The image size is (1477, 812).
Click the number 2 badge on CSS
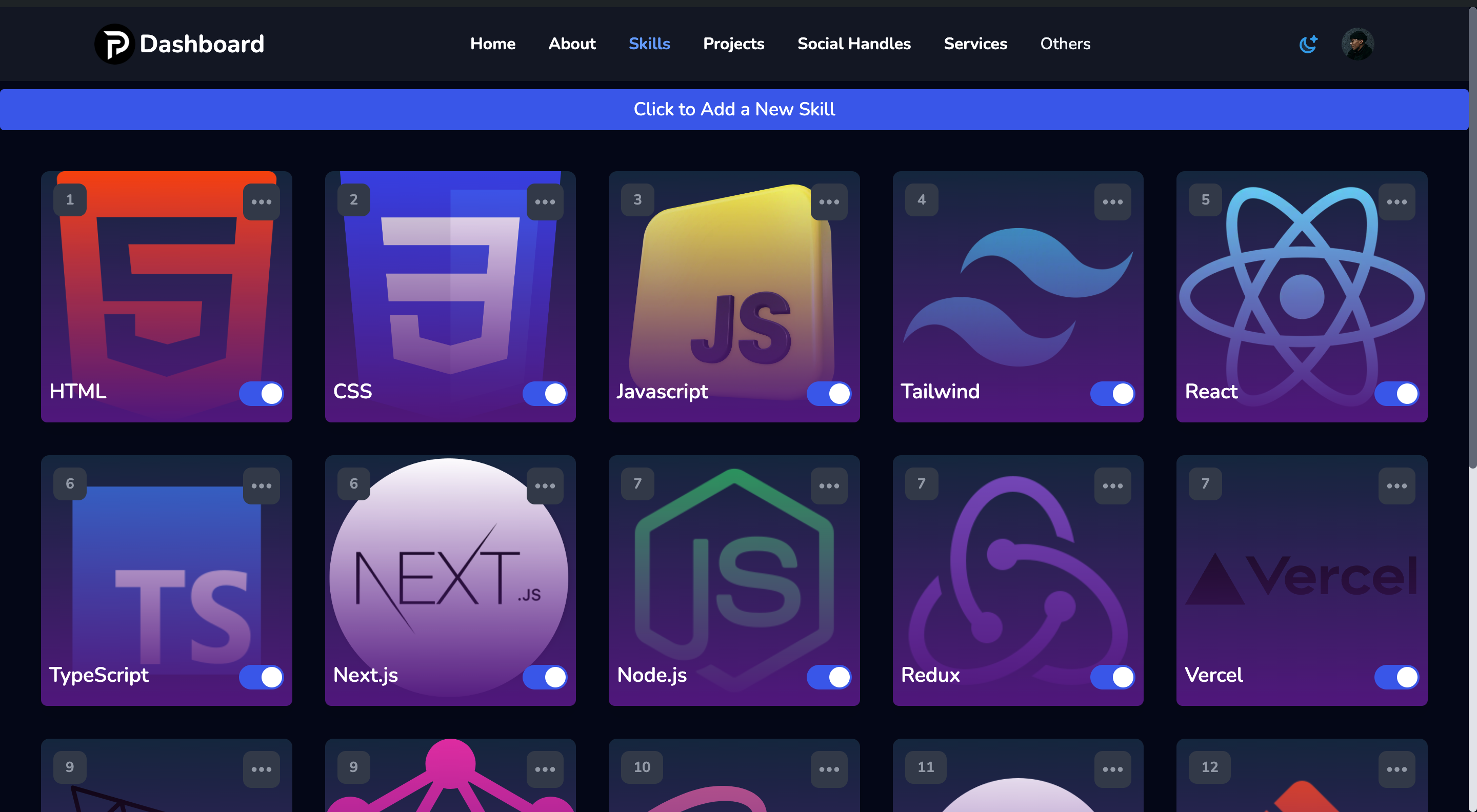click(354, 200)
